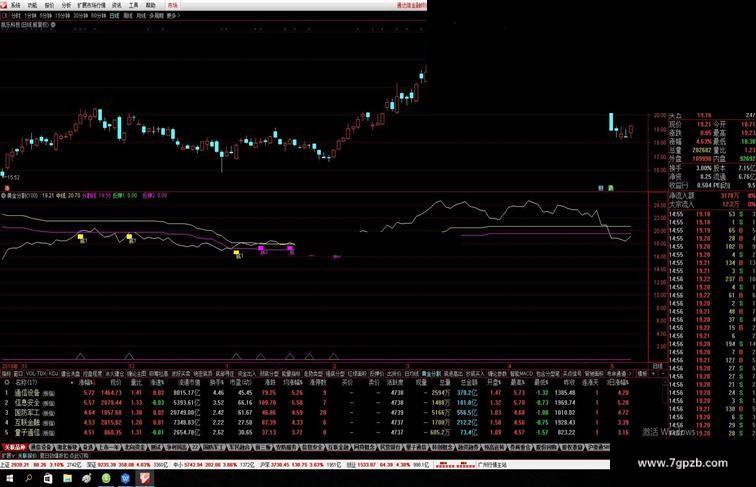Click the 关联品种 tab
This screenshot has width=756, height=487.
tap(14, 447)
